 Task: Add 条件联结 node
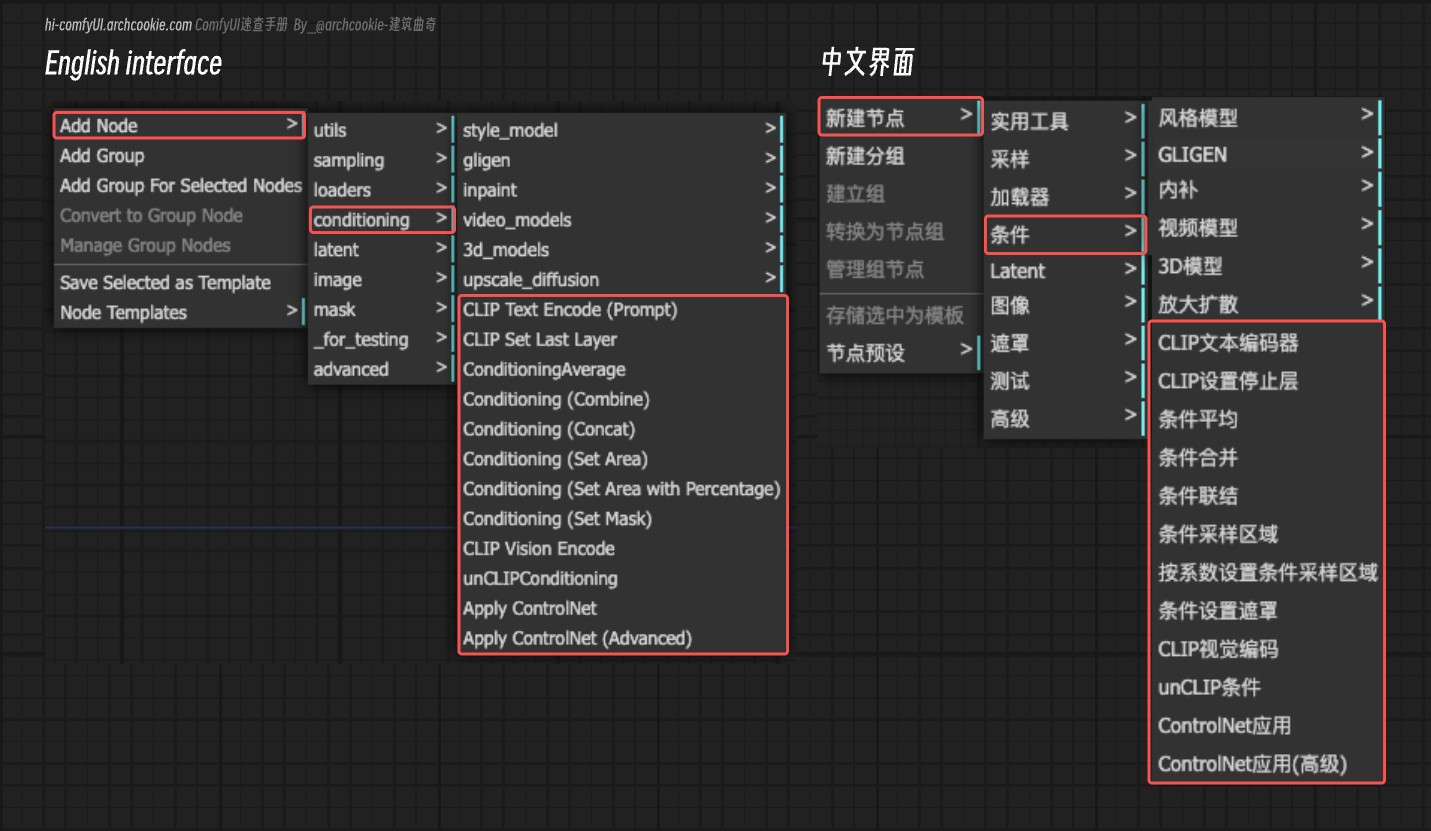point(1267,496)
